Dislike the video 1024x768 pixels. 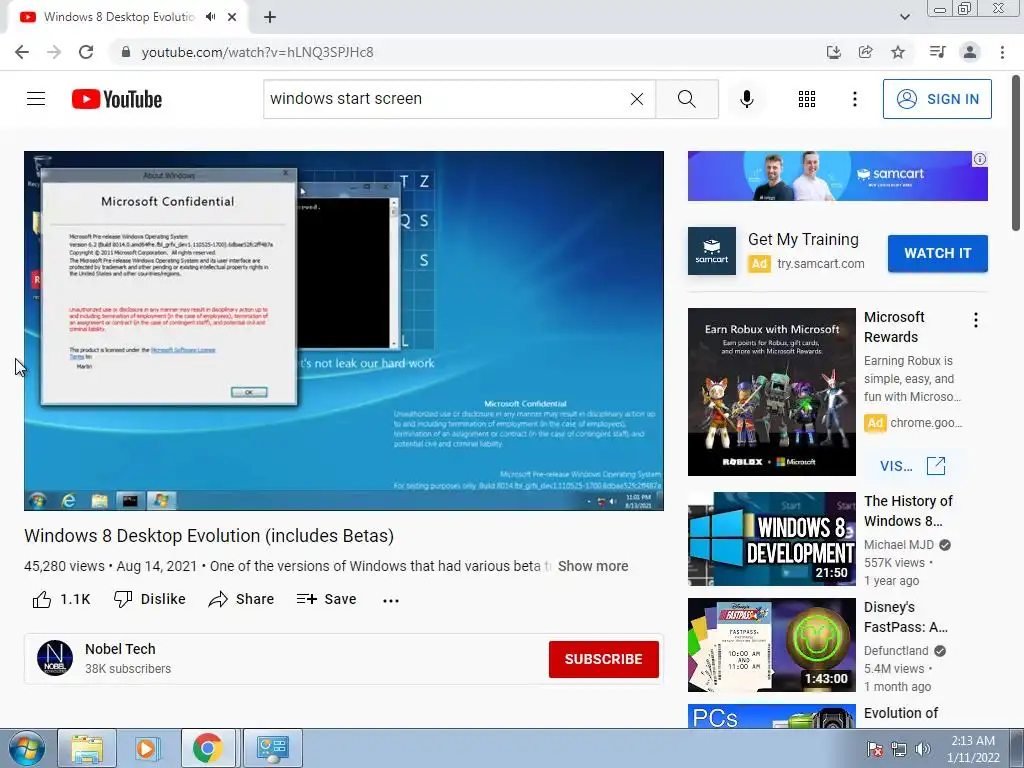(150, 599)
